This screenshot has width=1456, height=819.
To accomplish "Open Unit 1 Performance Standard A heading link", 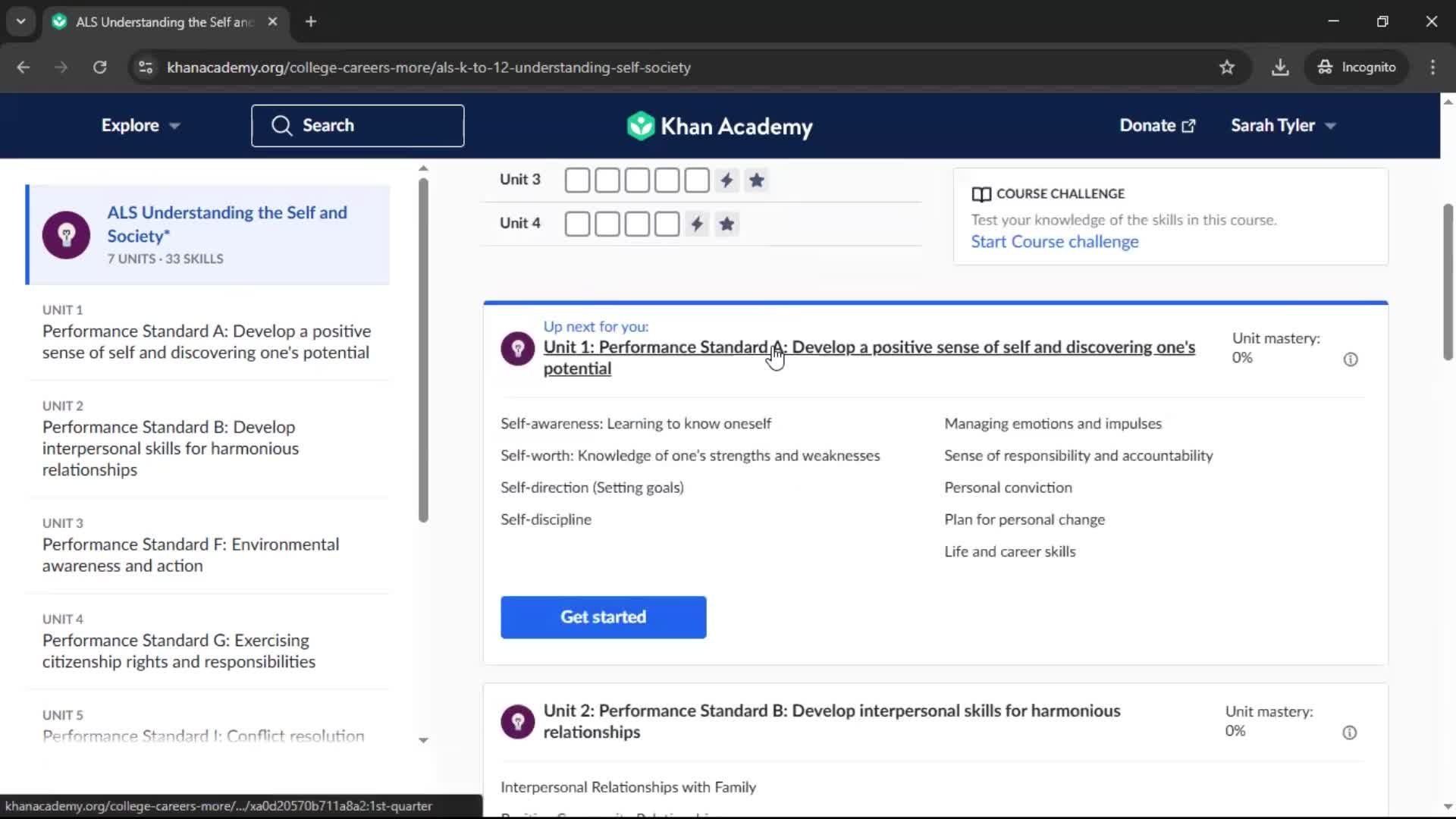I will click(x=869, y=358).
